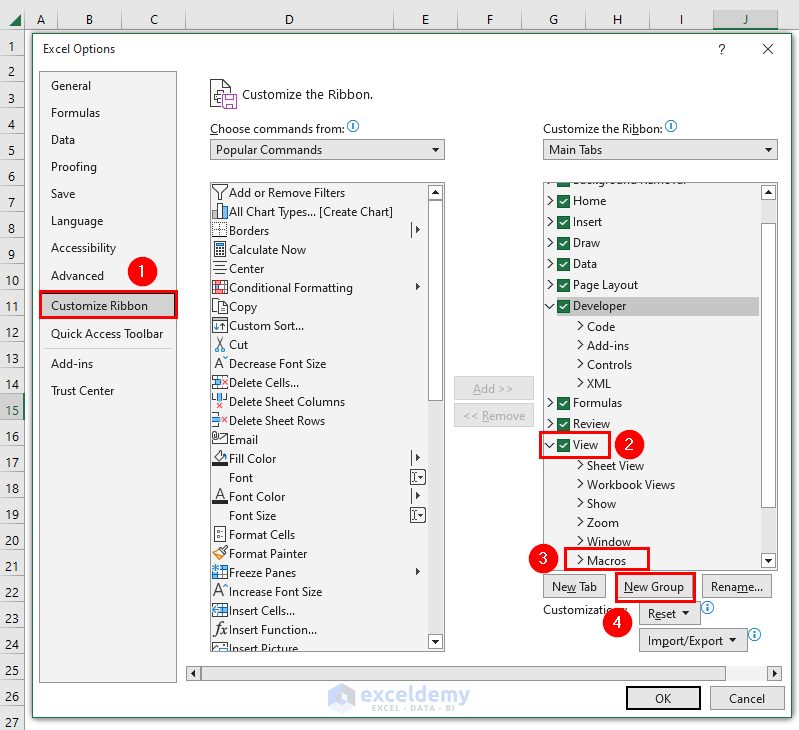Click the Cancel button
This screenshot has height=730, width=799.
point(747,698)
